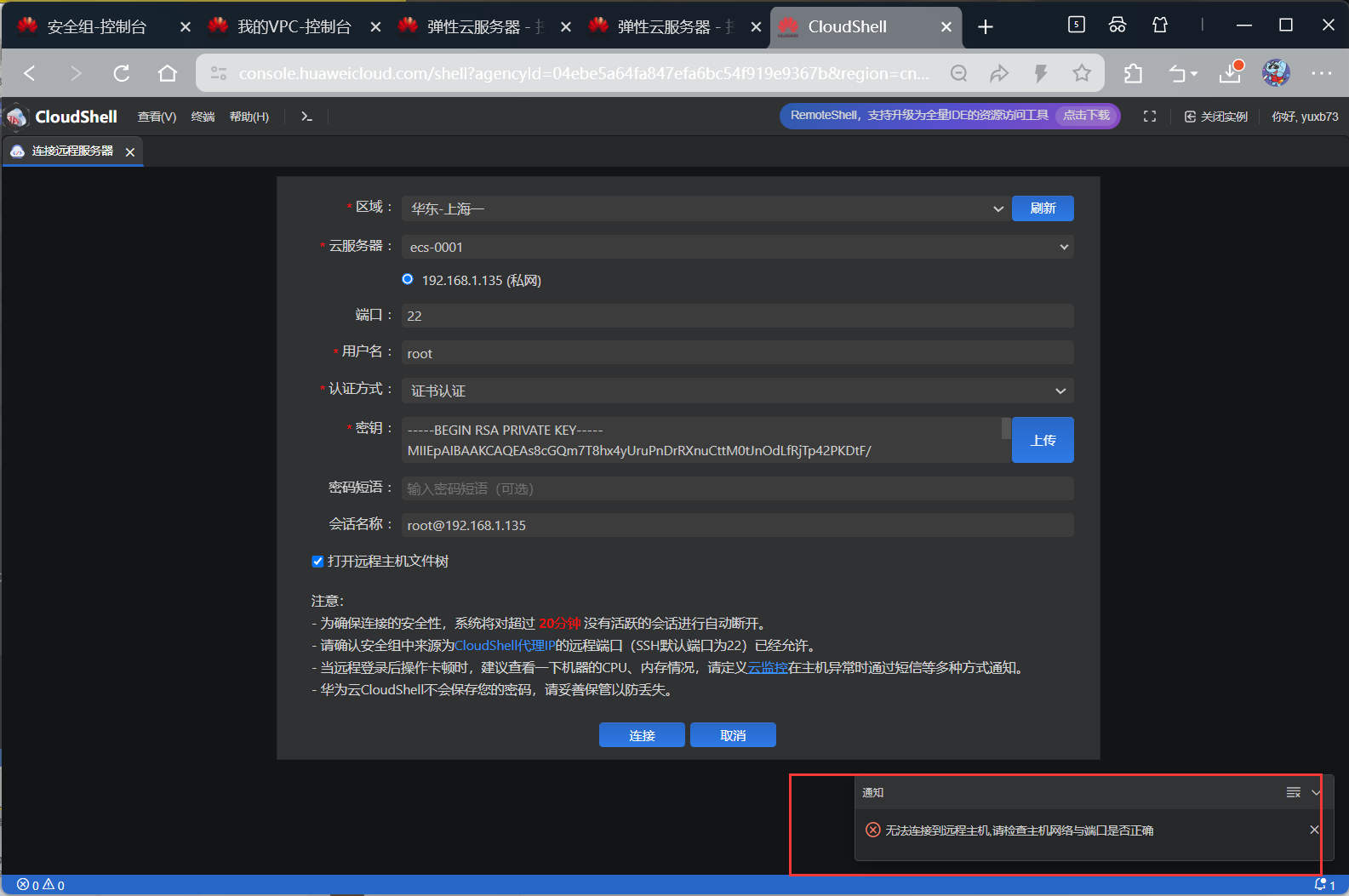Click the 密钥 private key text area
This screenshot has height=896, width=1349.
(x=701, y=440)
